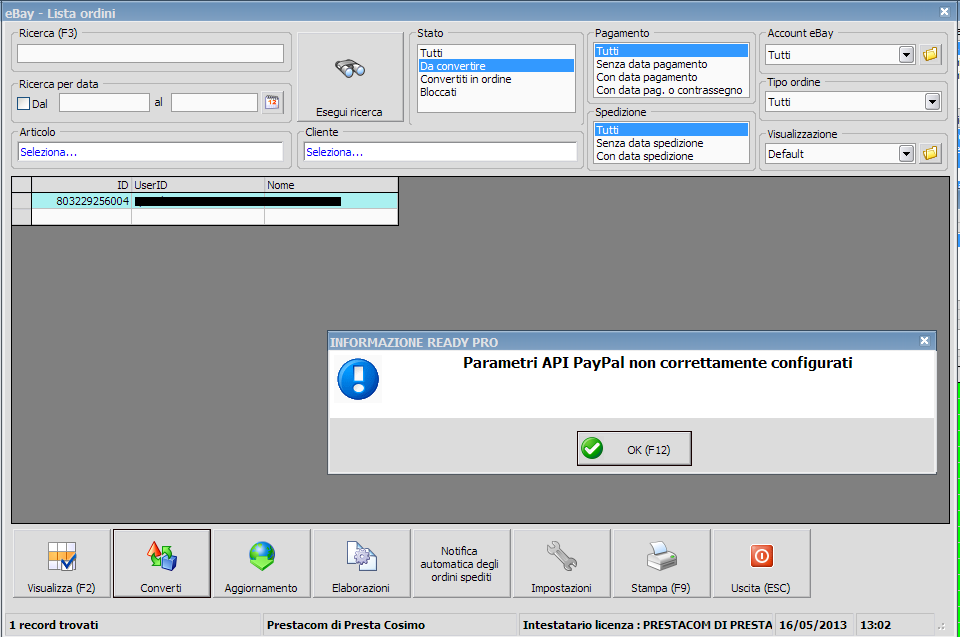The image size is (960, 637).
Task: Confirm the dialog with OK (F12)
Action: [634, 448]
